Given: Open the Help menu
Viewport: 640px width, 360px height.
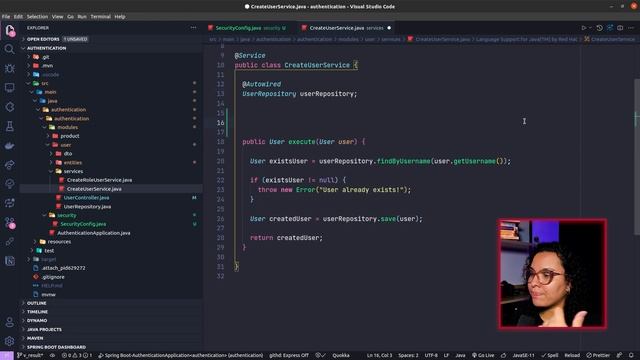Looking at the screenshot, I should point(120,17).
